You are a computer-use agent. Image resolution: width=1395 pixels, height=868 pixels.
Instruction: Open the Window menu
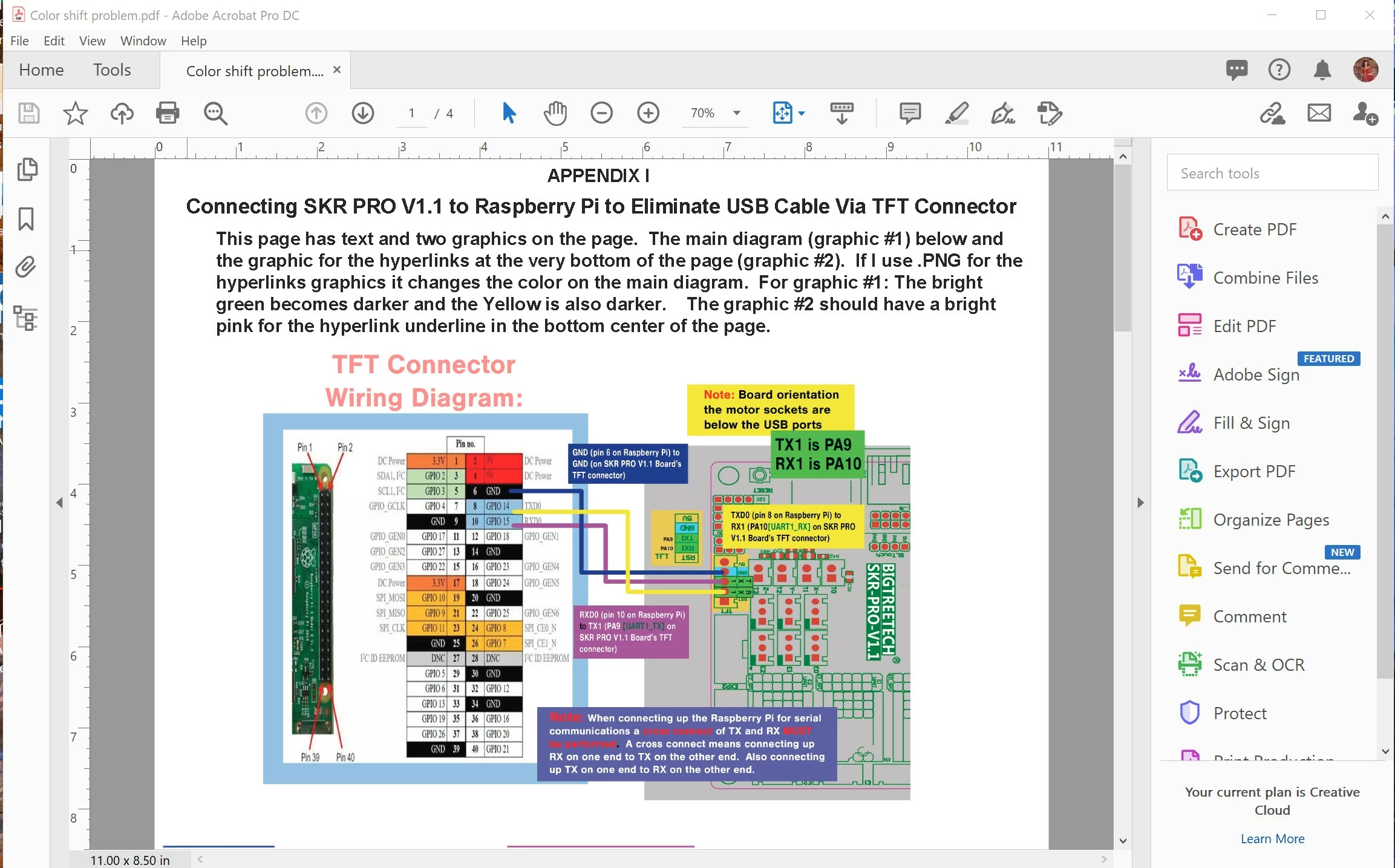pyautogui.click(x=143, y=41)
